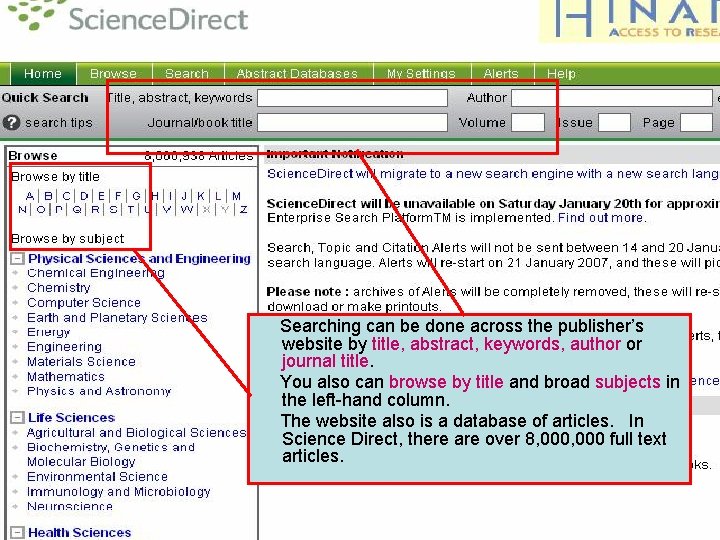720x540 pixels.
Task: Browse titles starting with K
Action: pos(201,196)
